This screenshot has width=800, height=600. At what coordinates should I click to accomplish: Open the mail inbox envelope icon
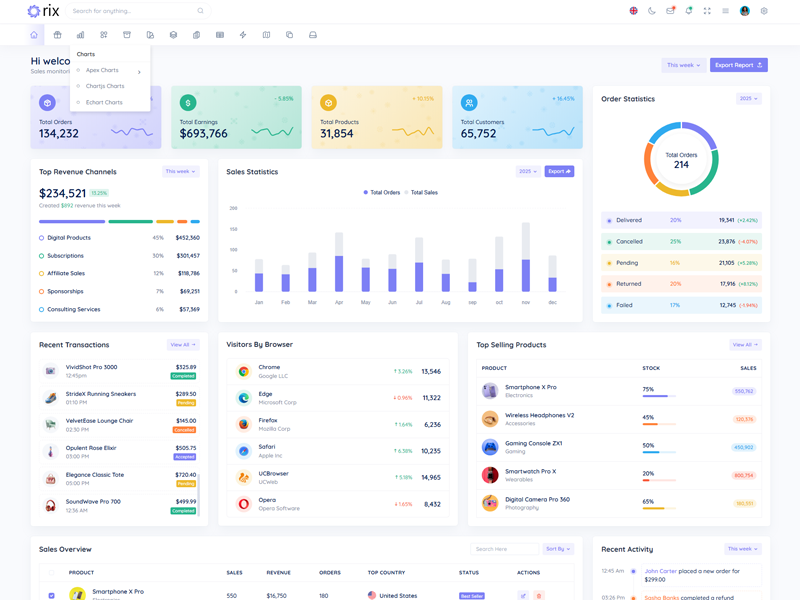[670, 11]
